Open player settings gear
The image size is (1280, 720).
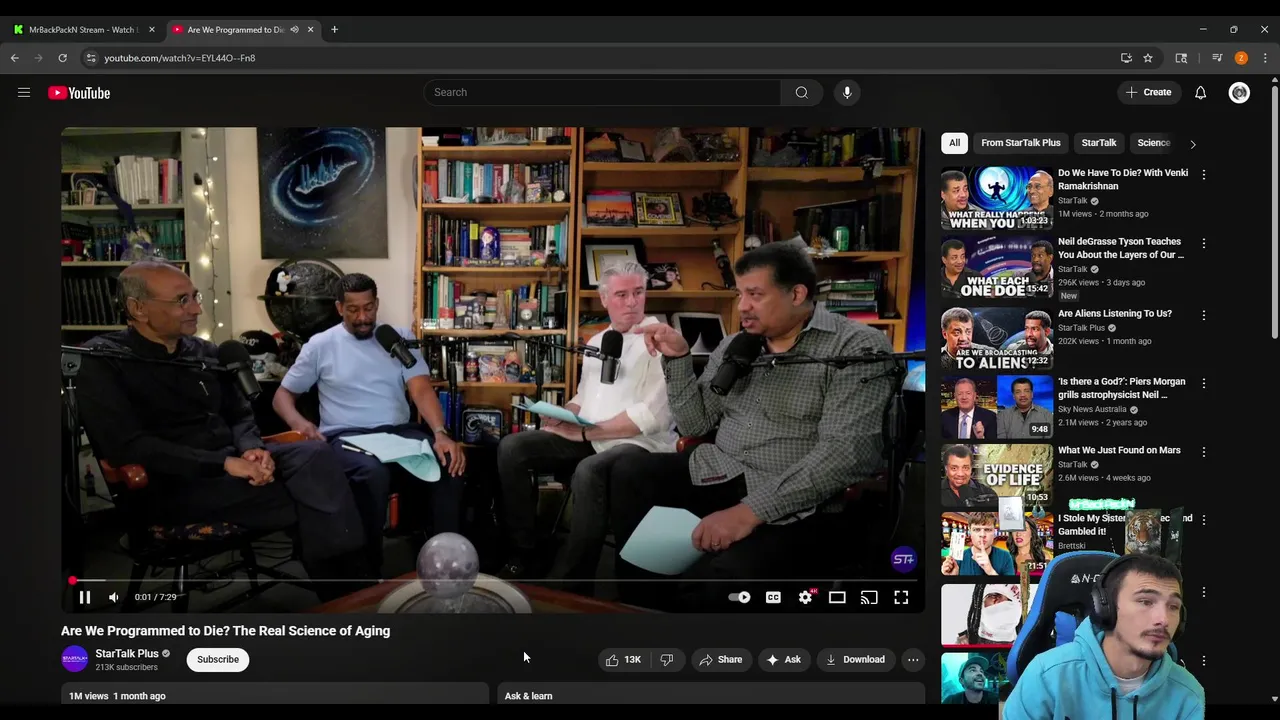(x=806, y=597)
